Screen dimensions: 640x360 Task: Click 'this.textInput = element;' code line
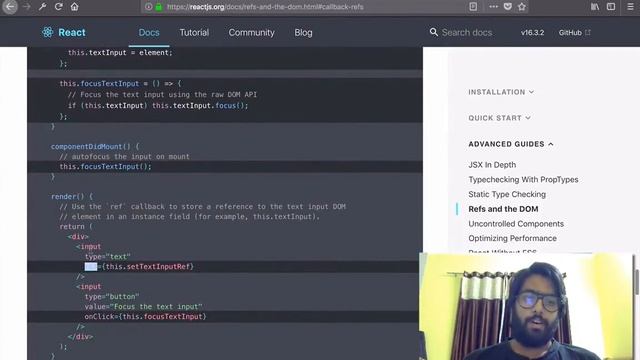point(120,53)
